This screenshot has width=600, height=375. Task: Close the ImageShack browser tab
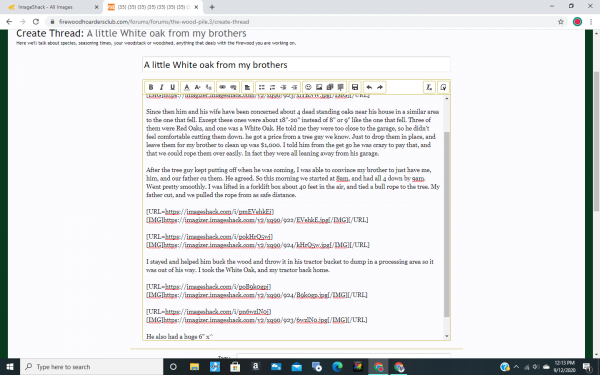coord(96,7)
